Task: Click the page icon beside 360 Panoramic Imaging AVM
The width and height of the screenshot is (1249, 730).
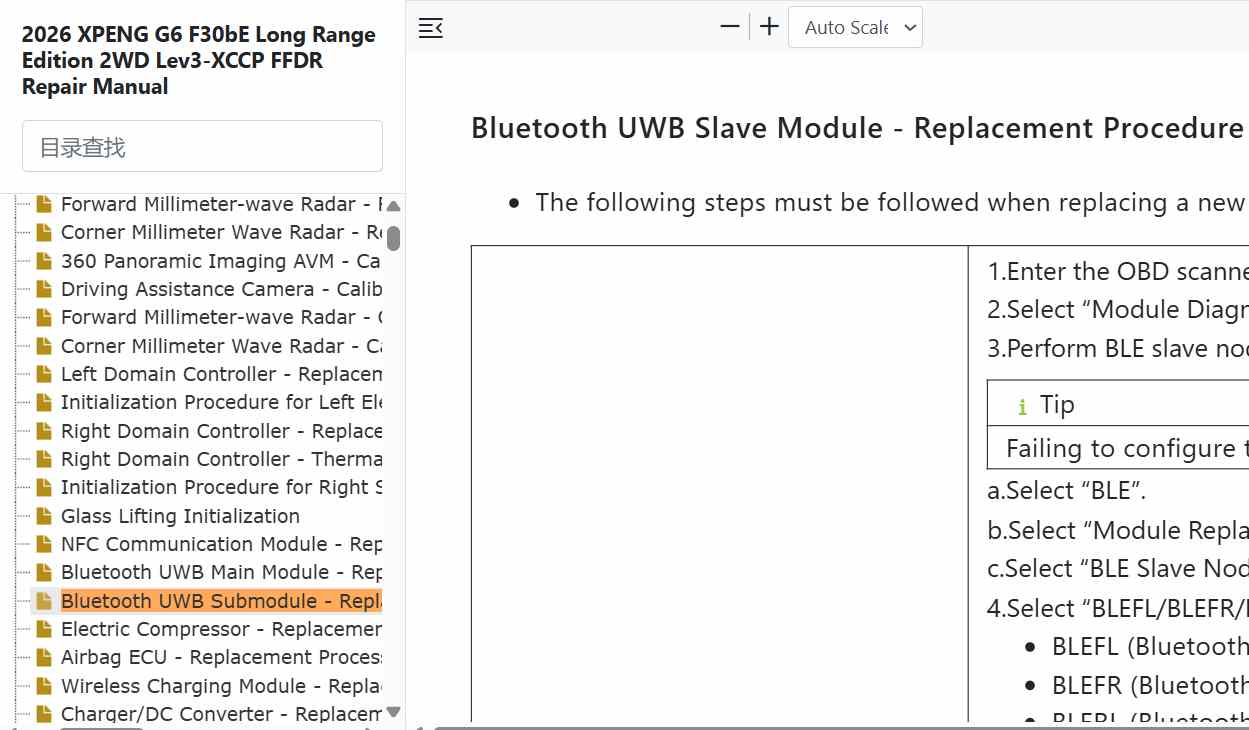Action: coord(43,261)
